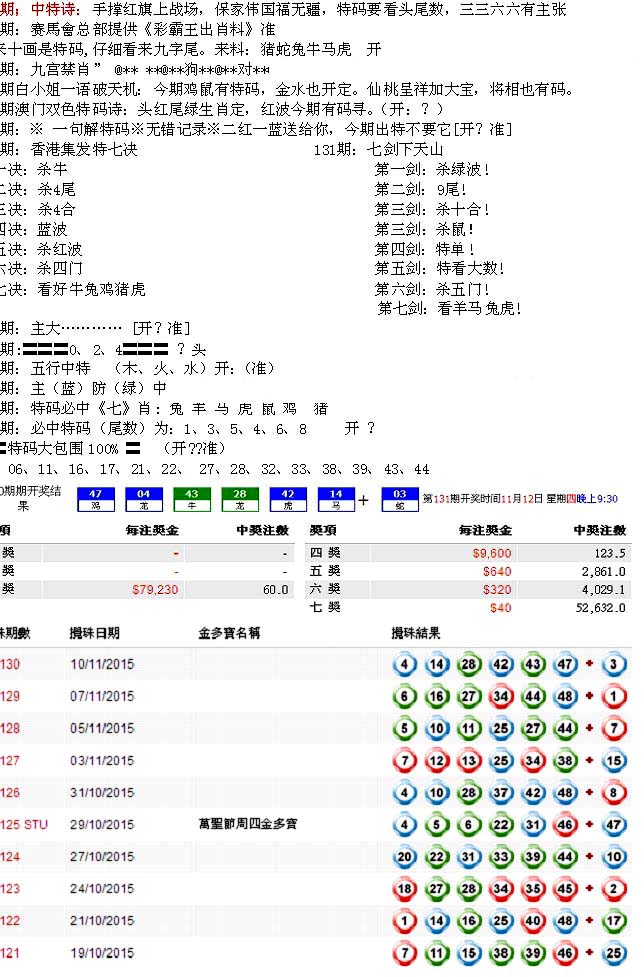The height and width of the screenshot is (977, 644).
Task: Click the 萬聖節周四金多寶 draw name
Action: point(248,824)
